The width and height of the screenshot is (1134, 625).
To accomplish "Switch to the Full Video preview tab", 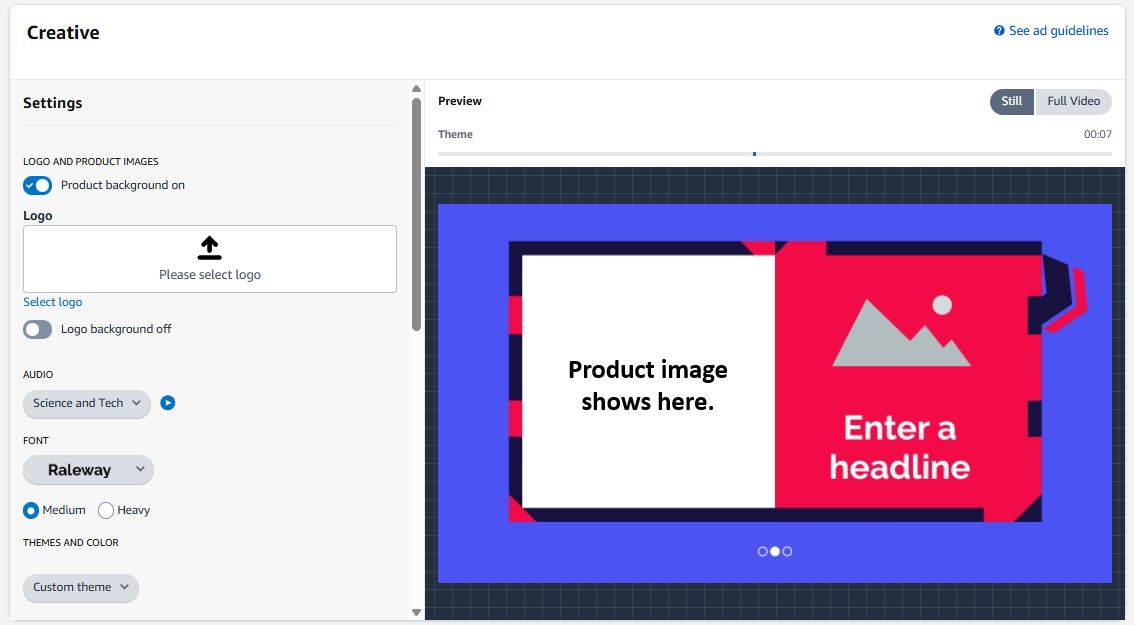I will click(x=1073, y=101).
